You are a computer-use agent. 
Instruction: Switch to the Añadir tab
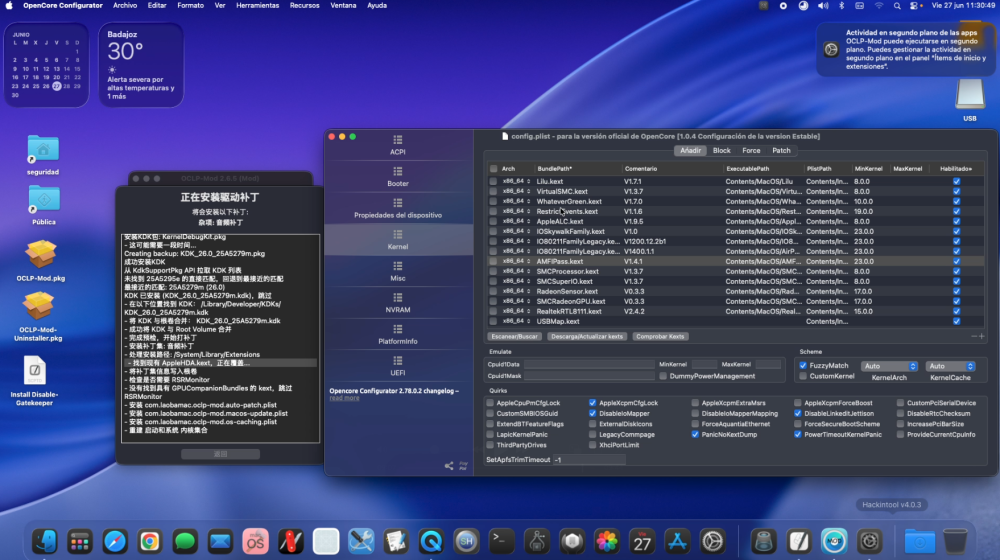[x=690, y=151]
